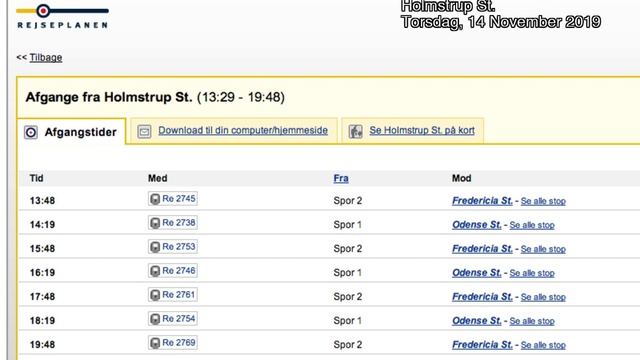Click the train icon for Re 2761
Screen dimensions: 640x360
155,295
